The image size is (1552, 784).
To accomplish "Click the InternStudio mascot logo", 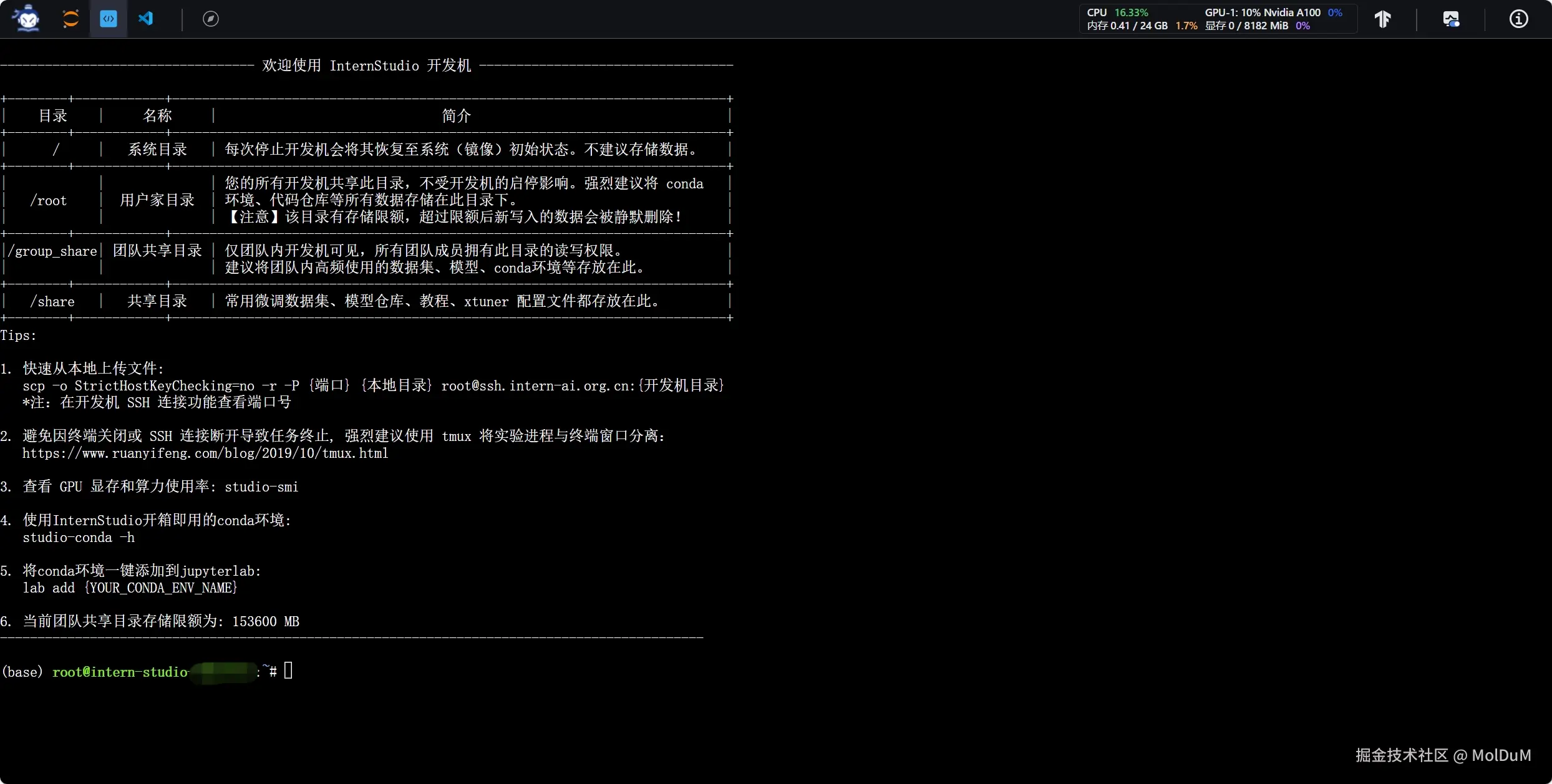I will point(27,19).
